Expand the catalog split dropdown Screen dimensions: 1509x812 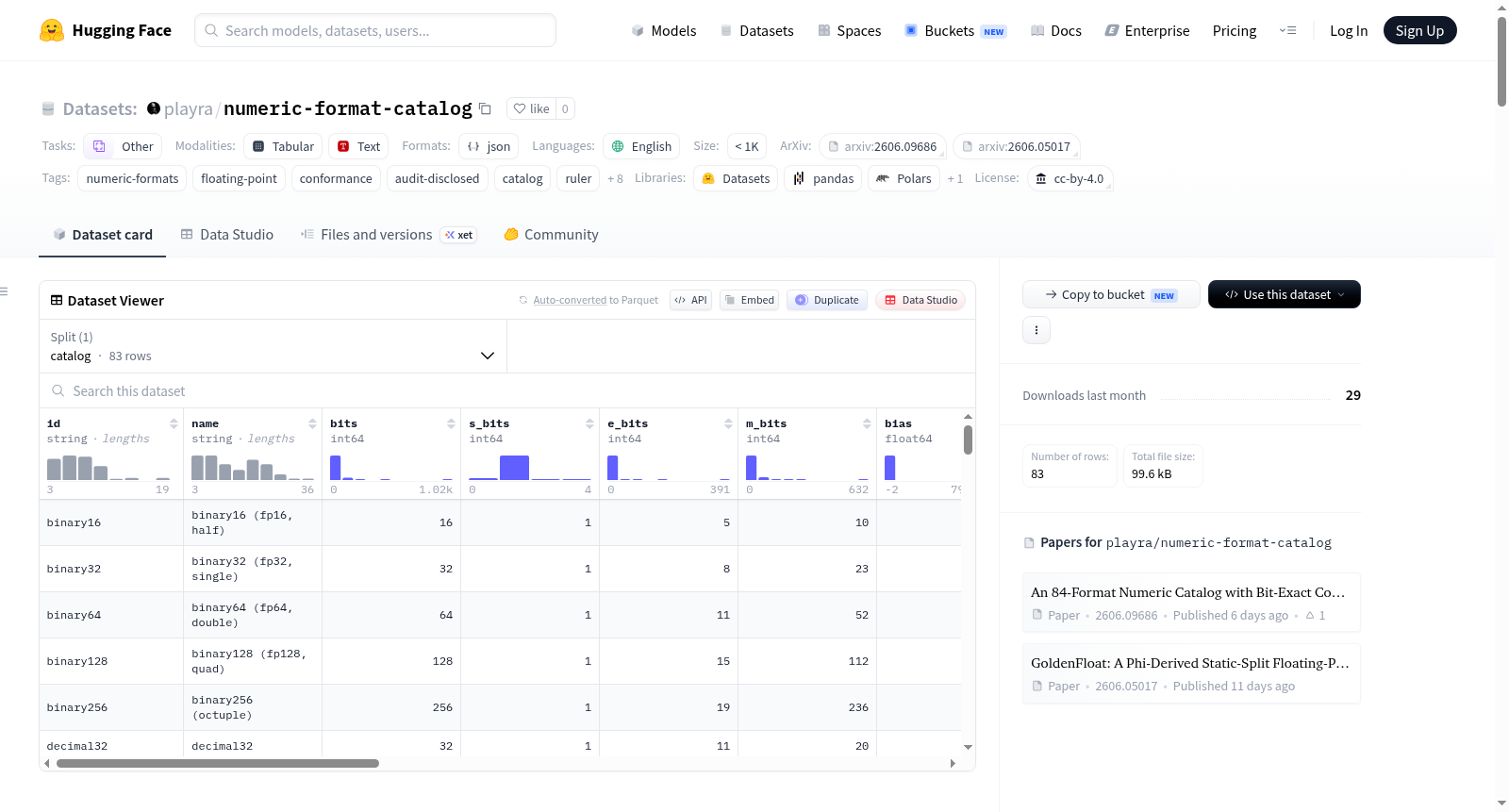coord(273,346)
